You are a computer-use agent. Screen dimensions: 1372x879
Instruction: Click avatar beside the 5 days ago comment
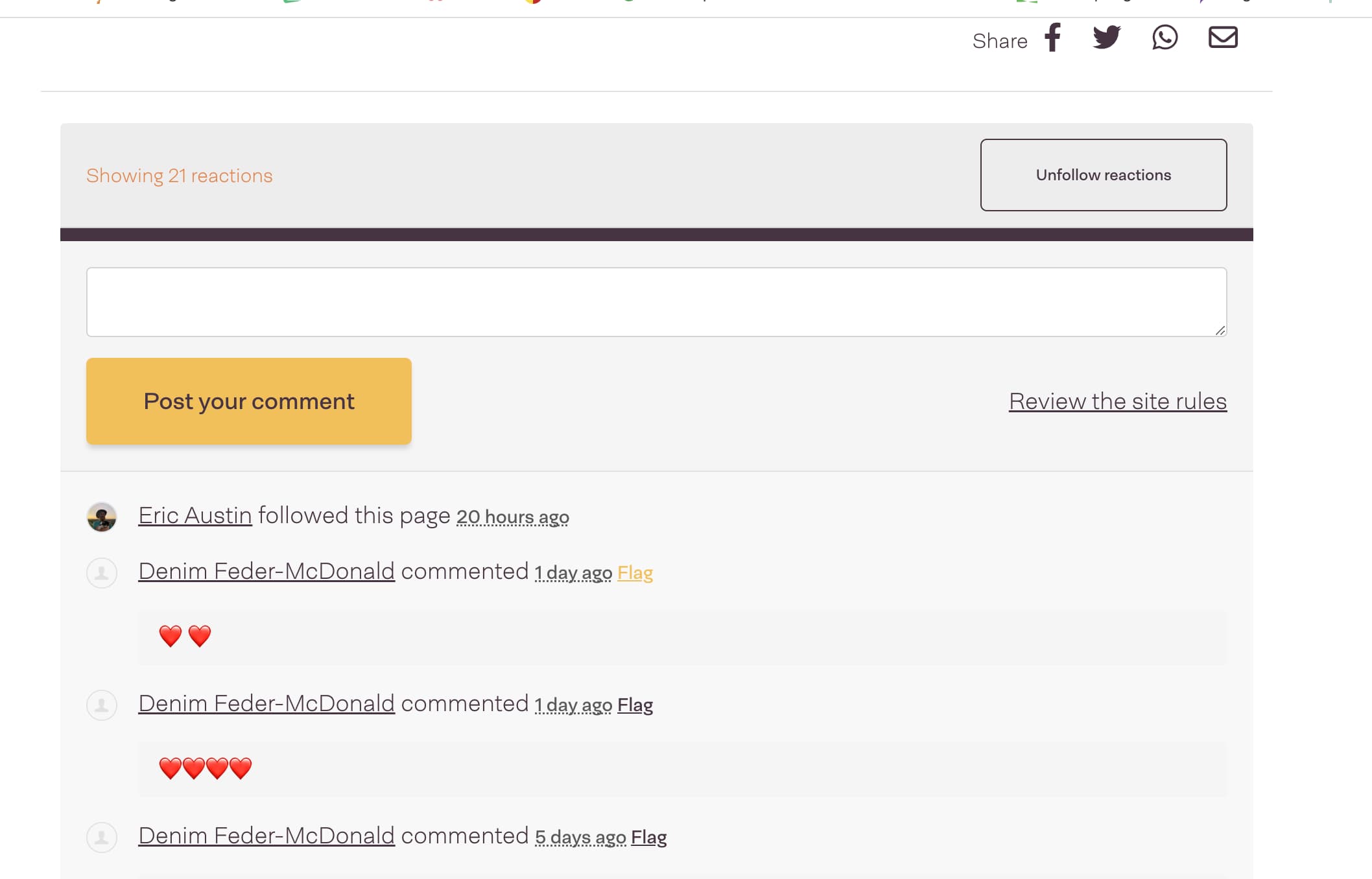click(x=102, y=838)
